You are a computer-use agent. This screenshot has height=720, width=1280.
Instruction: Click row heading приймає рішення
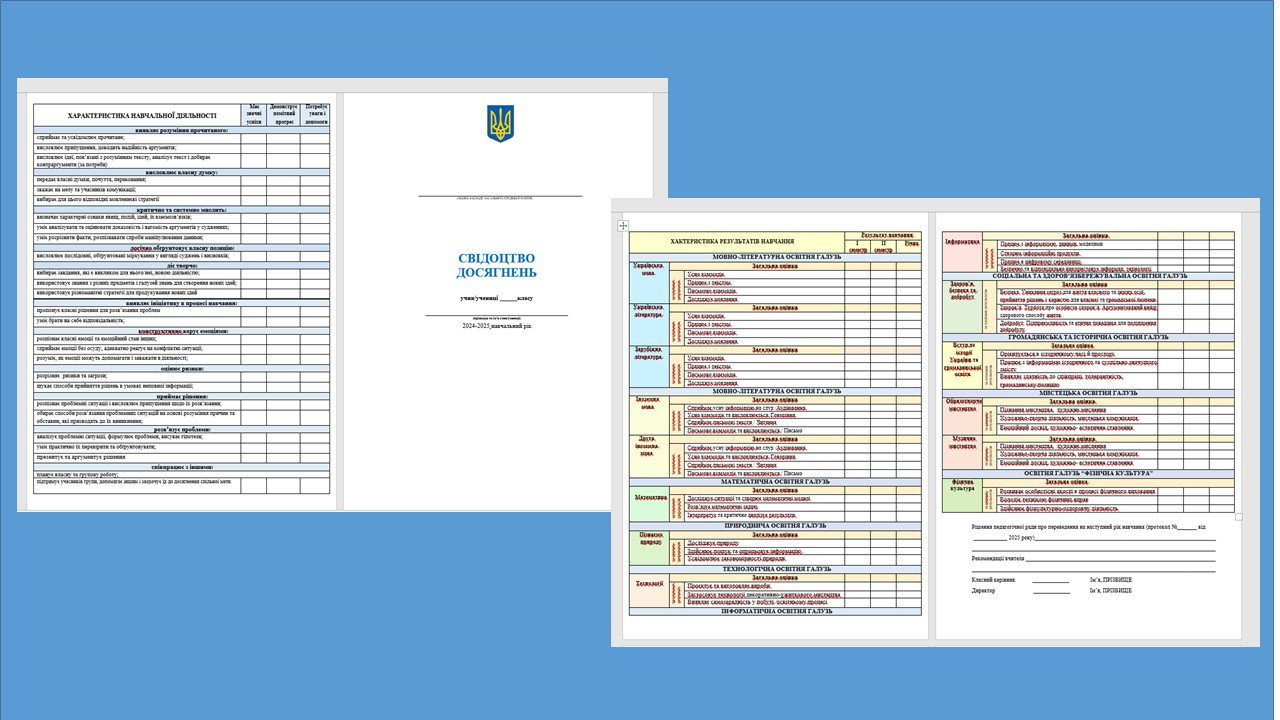pos(182,396)
